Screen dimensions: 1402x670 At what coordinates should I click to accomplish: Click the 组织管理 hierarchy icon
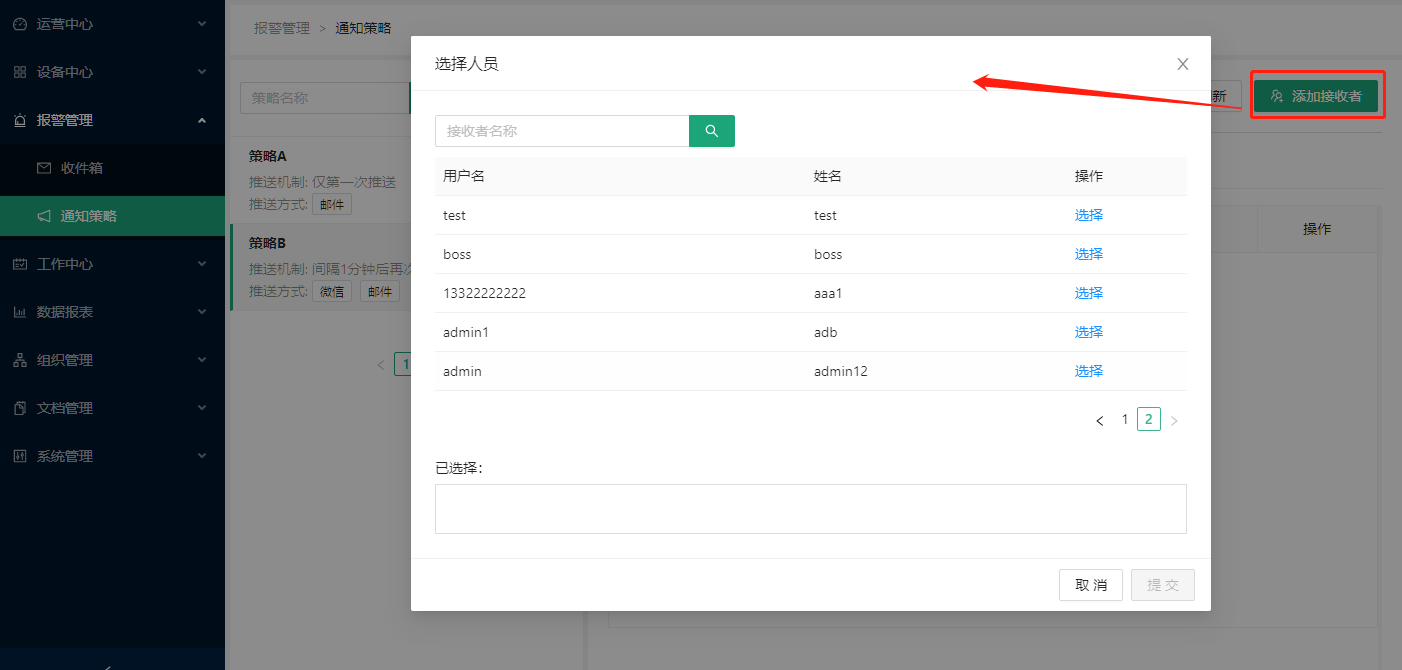20,360
